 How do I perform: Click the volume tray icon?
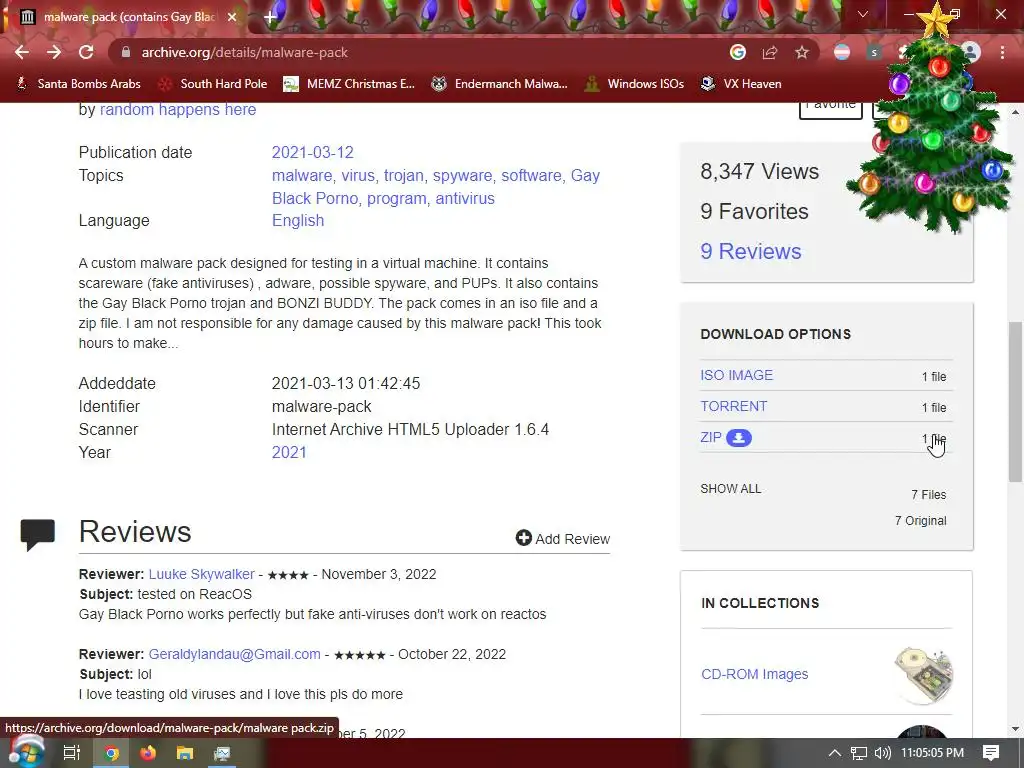pyautogui.click(x=883, y=753)
